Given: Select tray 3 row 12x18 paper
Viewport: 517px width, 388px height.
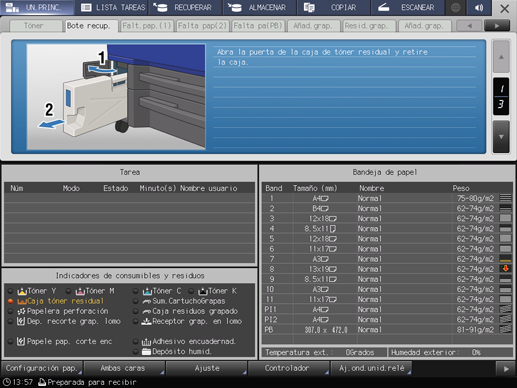Looking at the screenshot, I should pyautogui.click(x=387, y=219).
